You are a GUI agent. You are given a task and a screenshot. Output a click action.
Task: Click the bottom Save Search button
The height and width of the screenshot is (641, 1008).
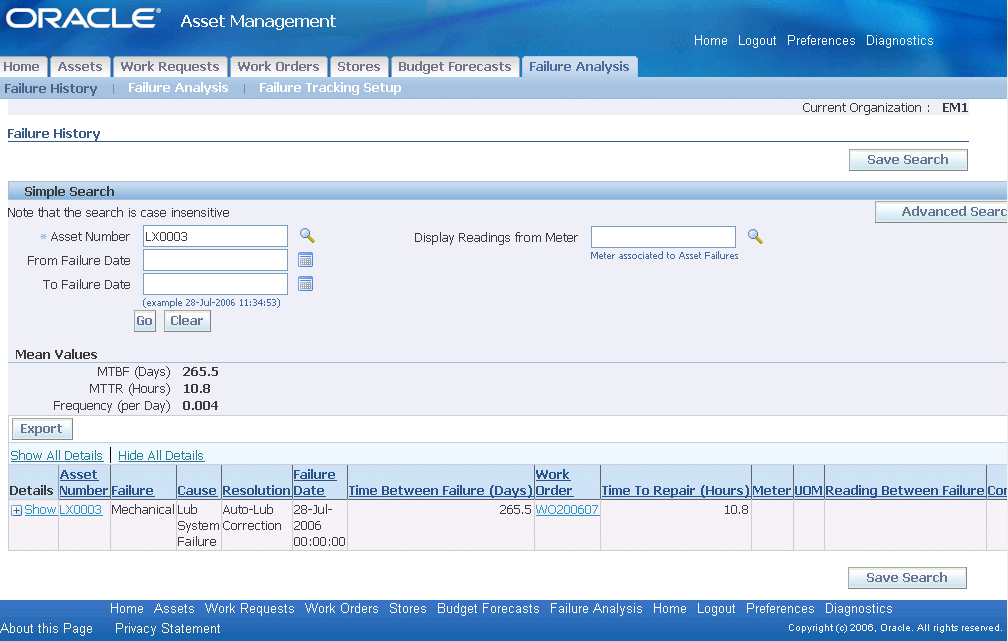pyautogui.click(x=906, y=577)
